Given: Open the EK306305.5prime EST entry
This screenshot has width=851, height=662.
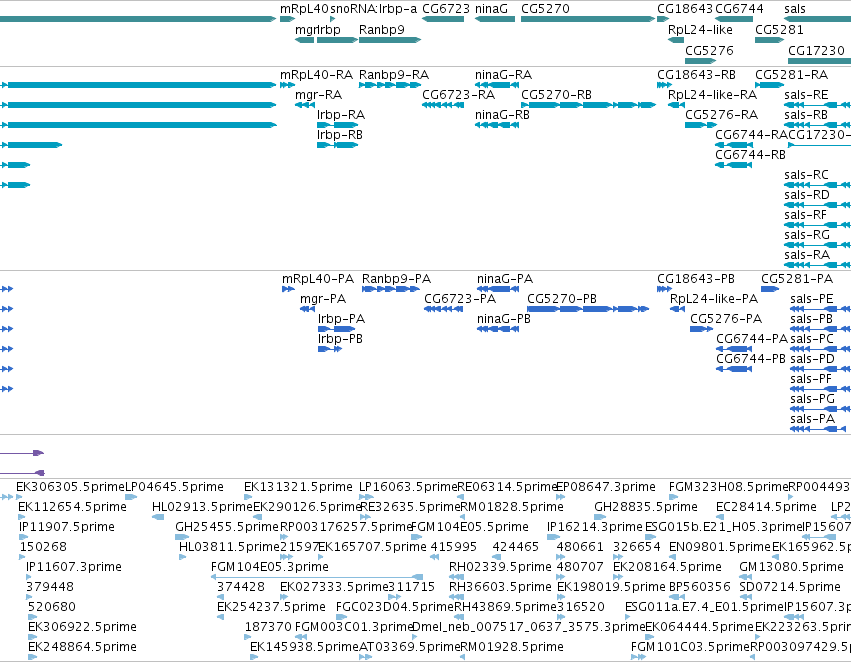Looking at the screenshot, I should 20,496.
